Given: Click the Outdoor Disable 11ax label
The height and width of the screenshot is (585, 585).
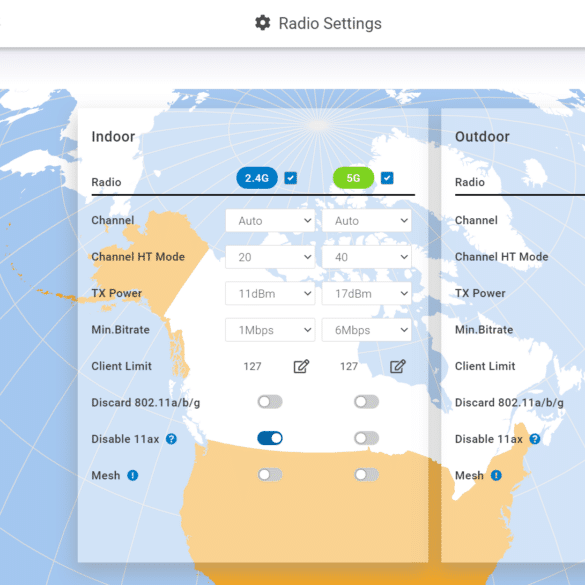Looking at the screenshot, I should (x=489, y=439).
